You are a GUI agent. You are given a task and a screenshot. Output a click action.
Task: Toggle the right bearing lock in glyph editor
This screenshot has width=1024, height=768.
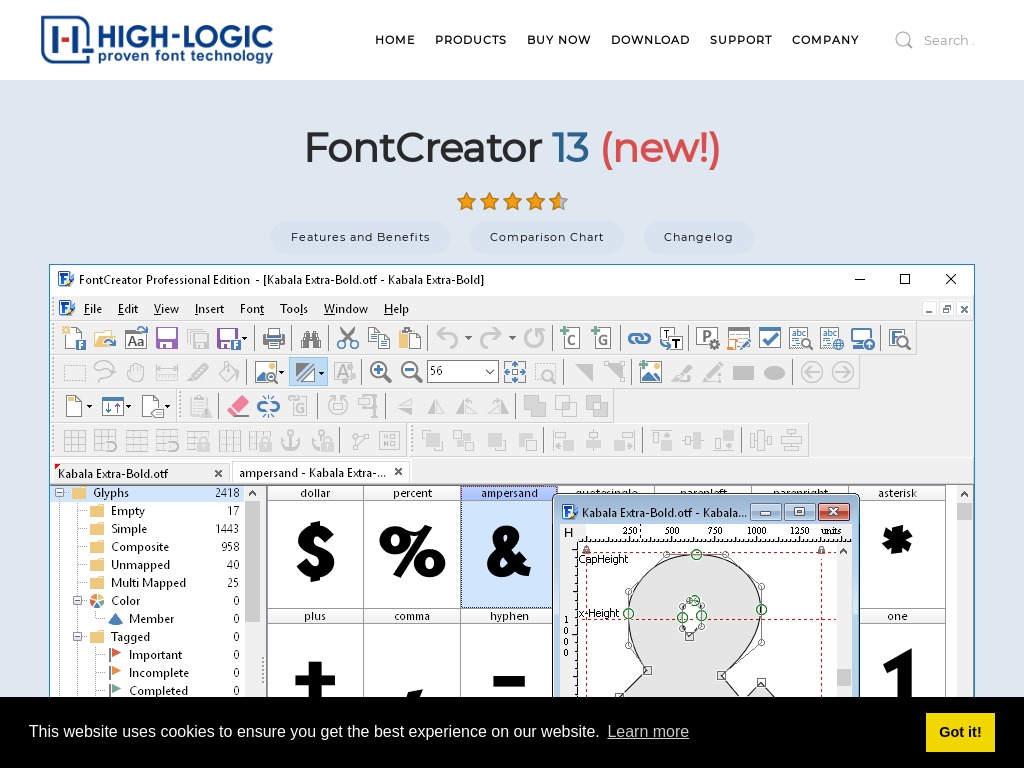point(821,550)
